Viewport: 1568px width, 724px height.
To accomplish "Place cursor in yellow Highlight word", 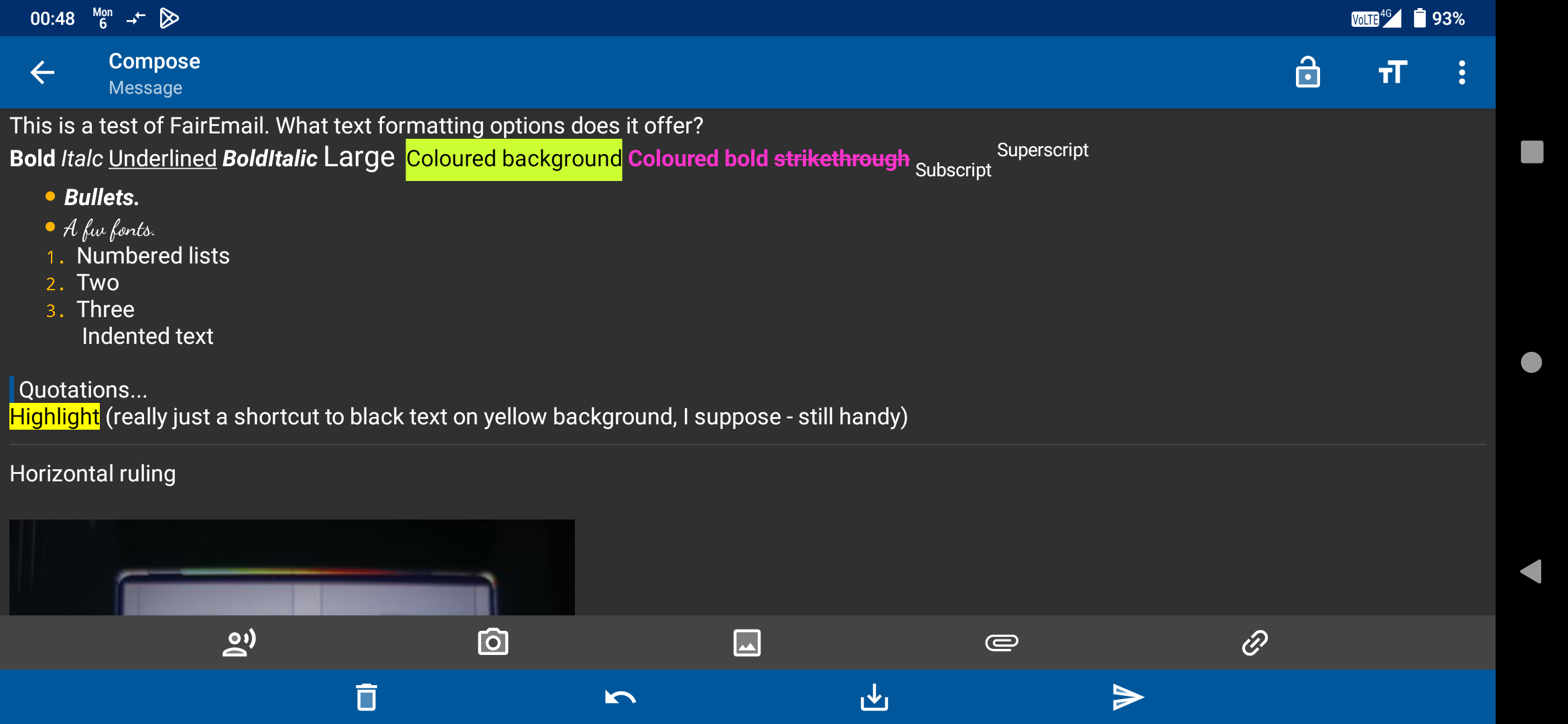I will [x=54, y=417].
